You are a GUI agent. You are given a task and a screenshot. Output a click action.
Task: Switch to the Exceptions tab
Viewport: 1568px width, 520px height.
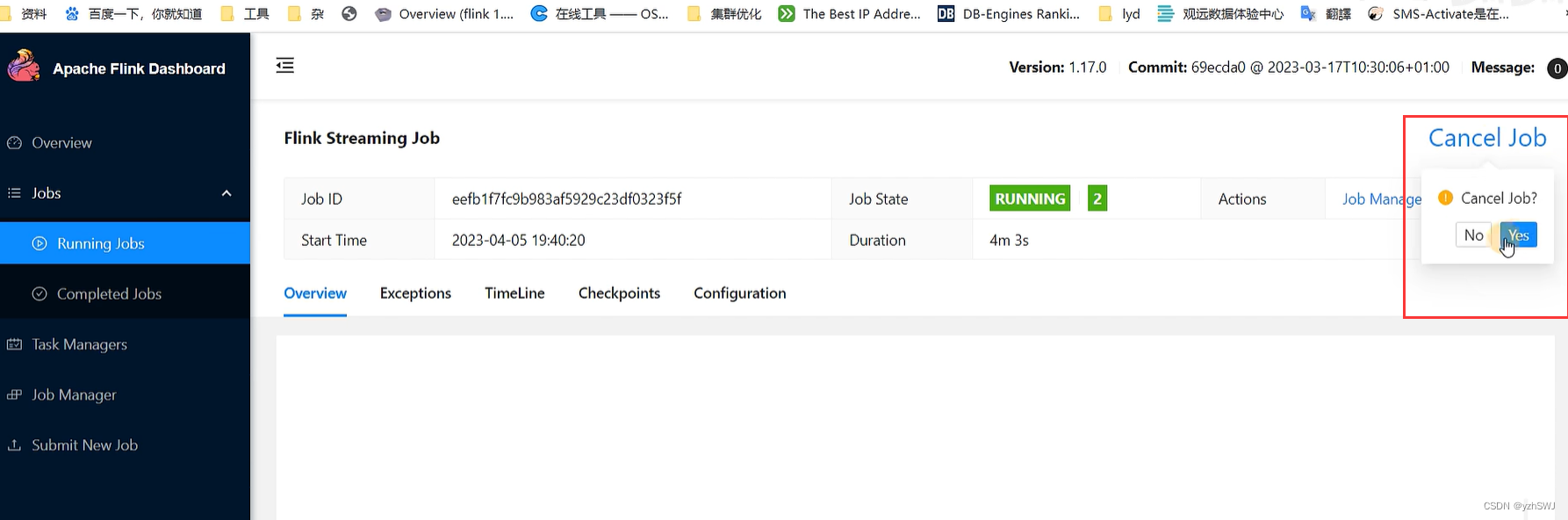415,293
